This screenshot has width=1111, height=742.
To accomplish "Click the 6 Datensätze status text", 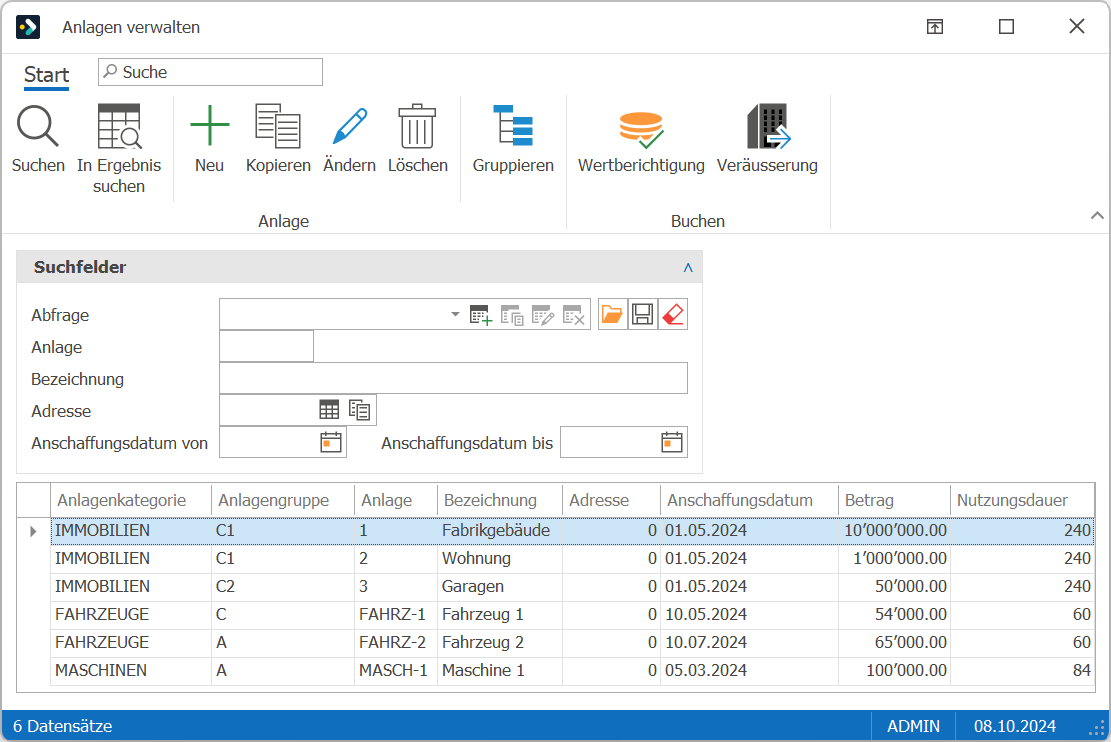I will tap(62, 726).
